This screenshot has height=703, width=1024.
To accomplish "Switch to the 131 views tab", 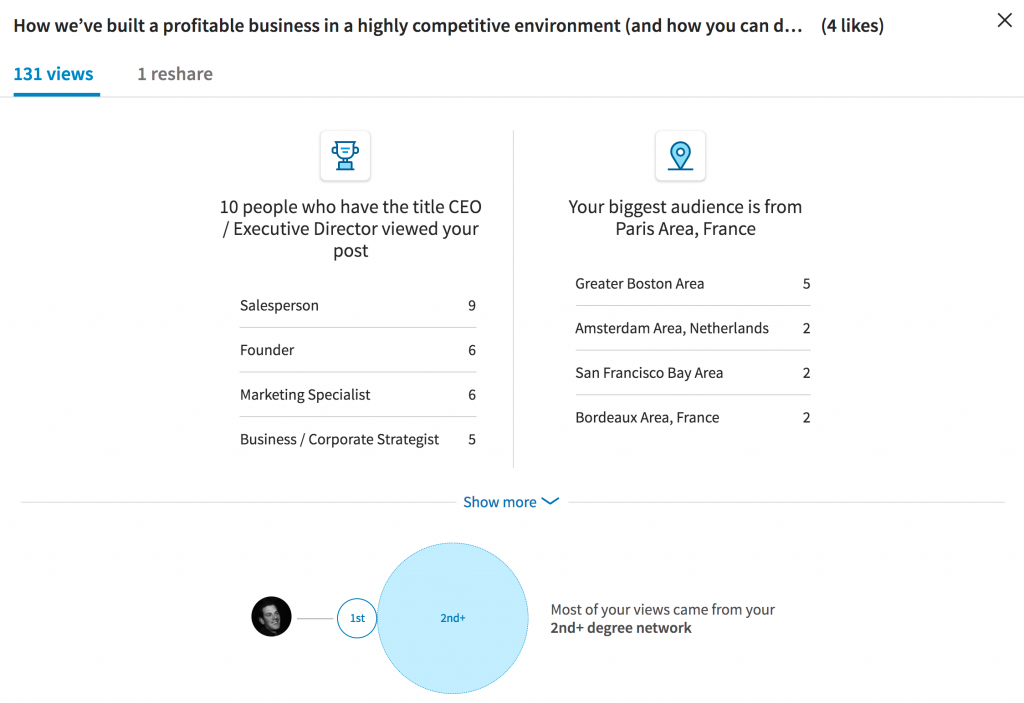I will coord(54,74).
